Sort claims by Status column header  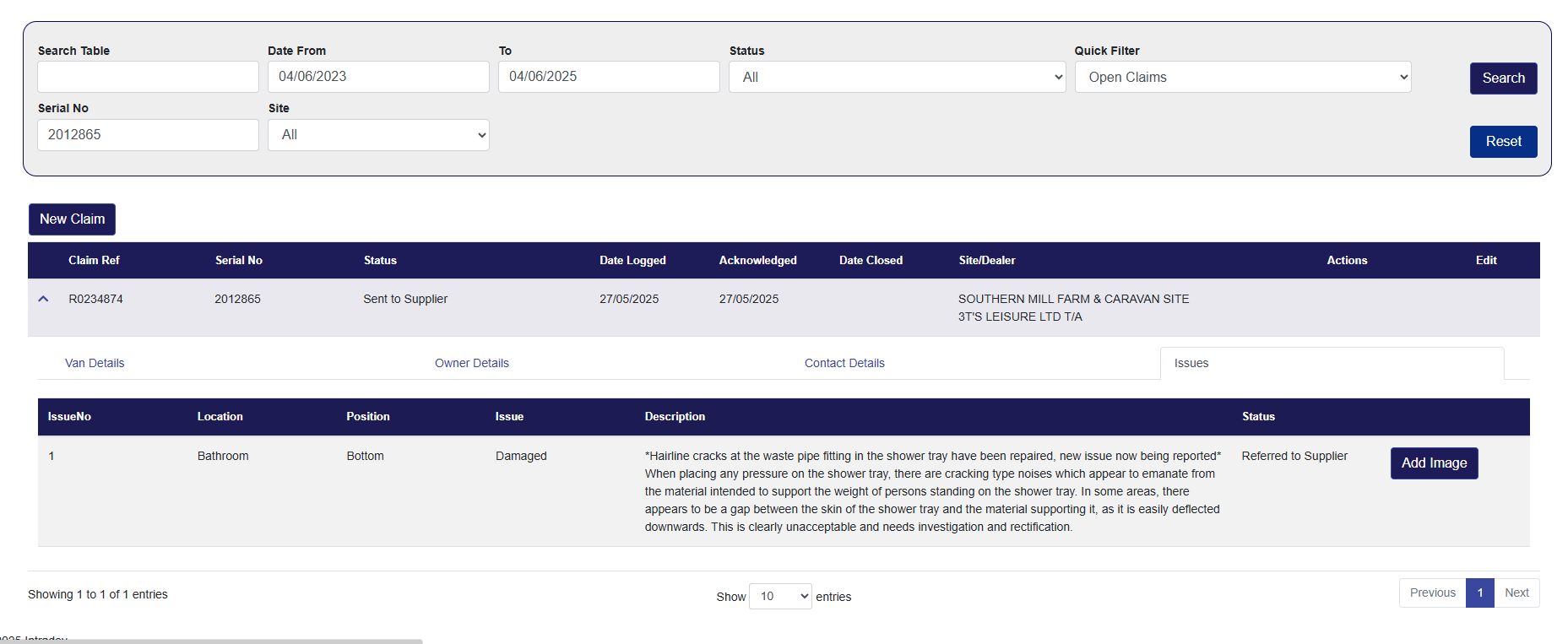[x=380, y=260]
